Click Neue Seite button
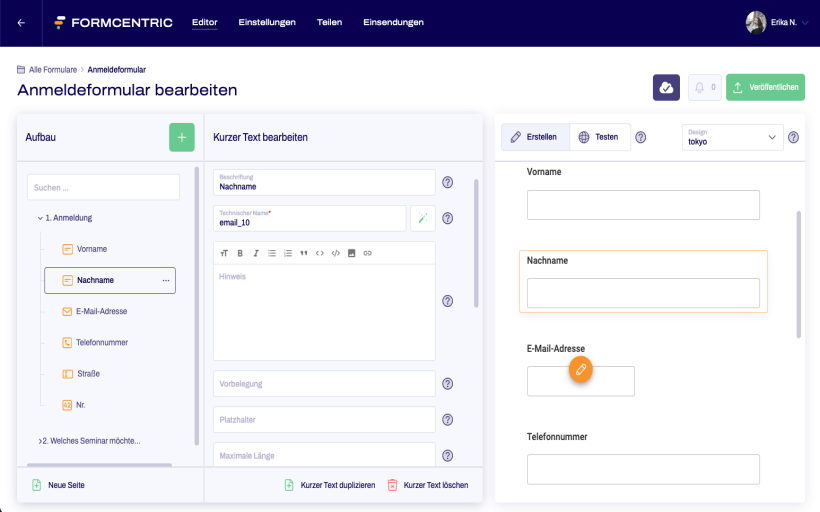 pyautogui.click(x=59, y=485)
